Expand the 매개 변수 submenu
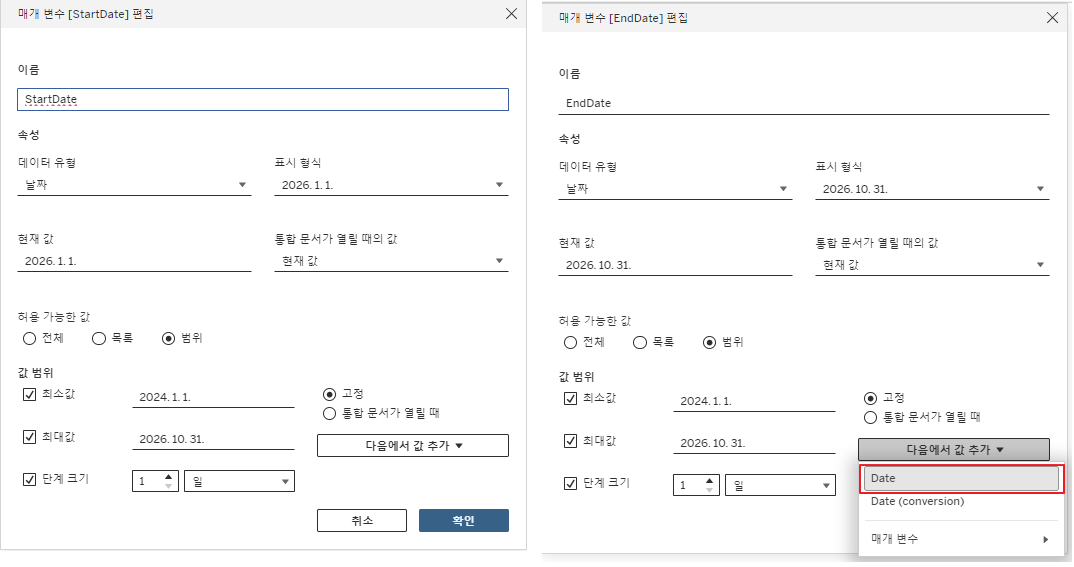This screenshot has width=1074, height=567. click(961, 539)
